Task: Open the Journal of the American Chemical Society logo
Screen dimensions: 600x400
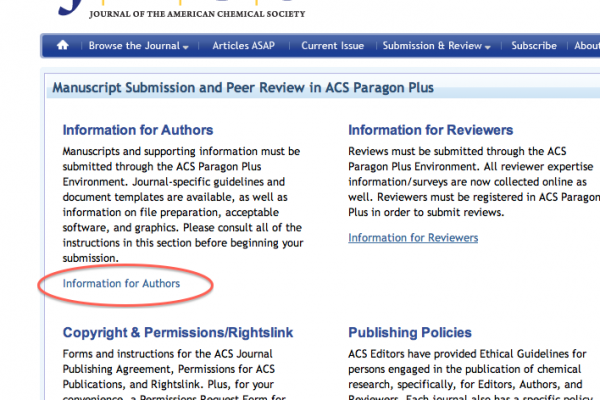Action: pyautogui.click(x=182, y=10)
